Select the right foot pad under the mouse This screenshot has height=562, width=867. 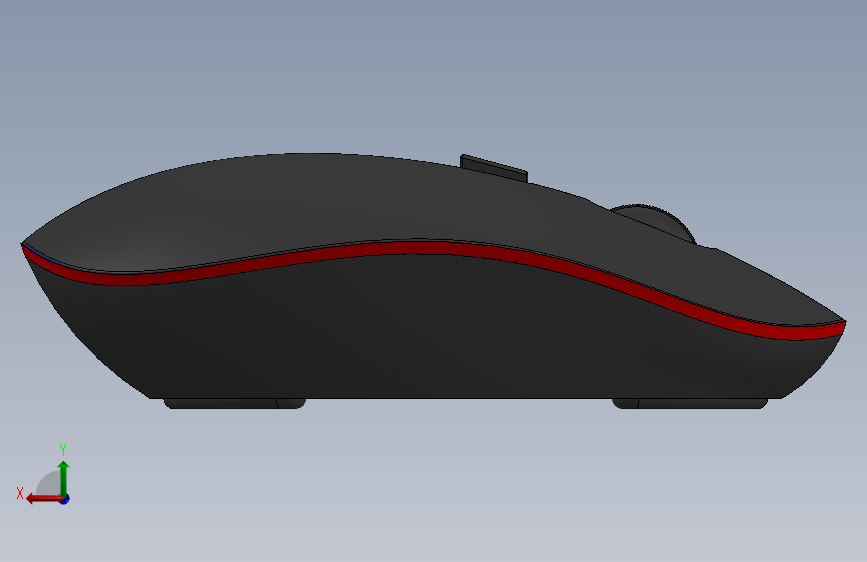(x=690, y=403)
